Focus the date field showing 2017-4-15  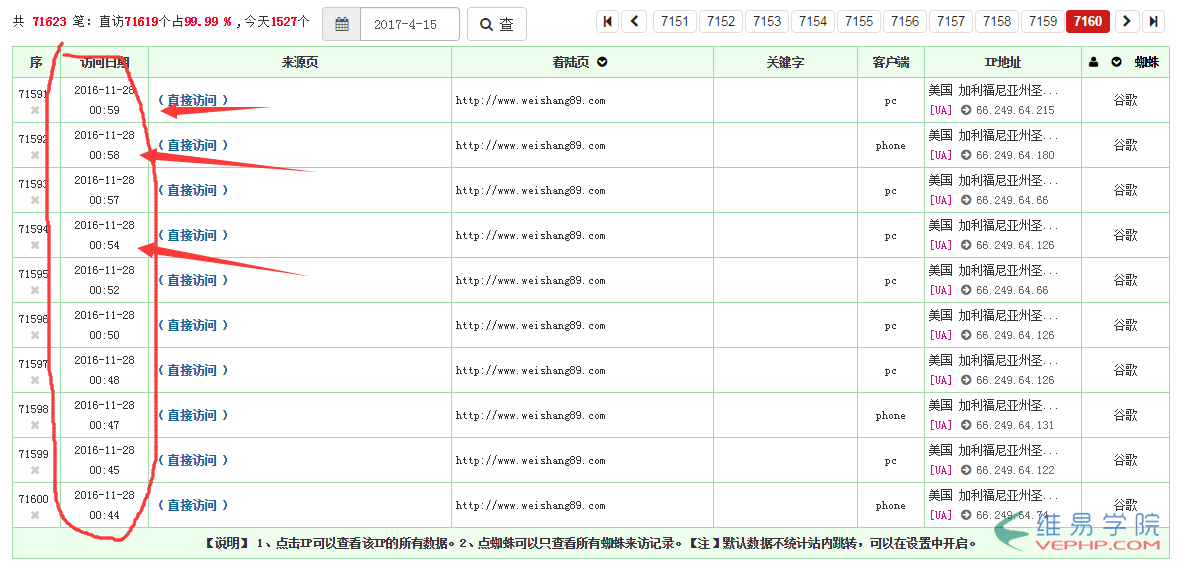click(x=410, y=24)
